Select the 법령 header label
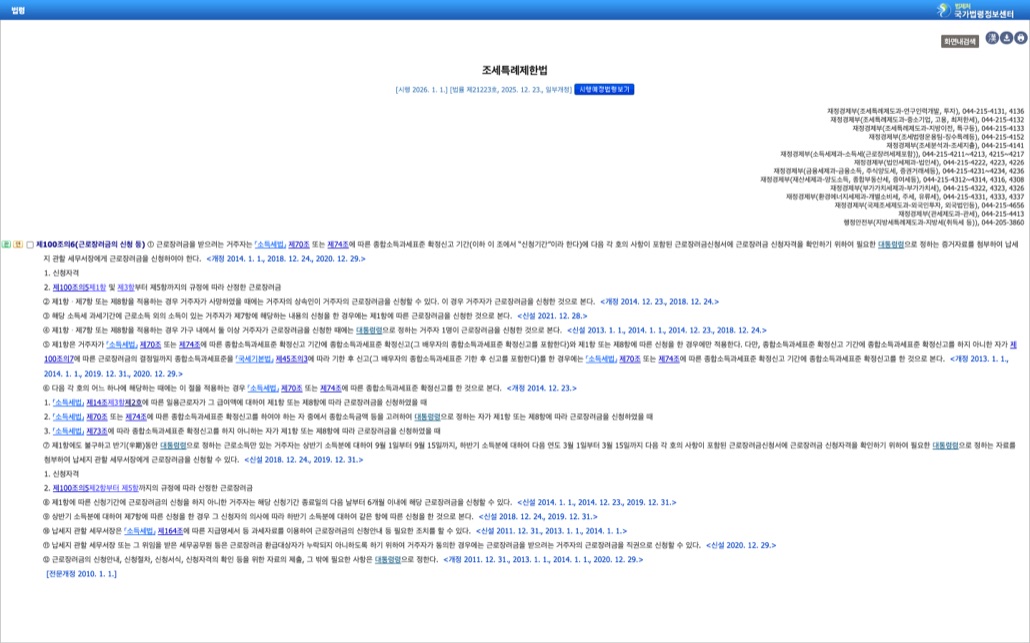 [x=18, y=11]
